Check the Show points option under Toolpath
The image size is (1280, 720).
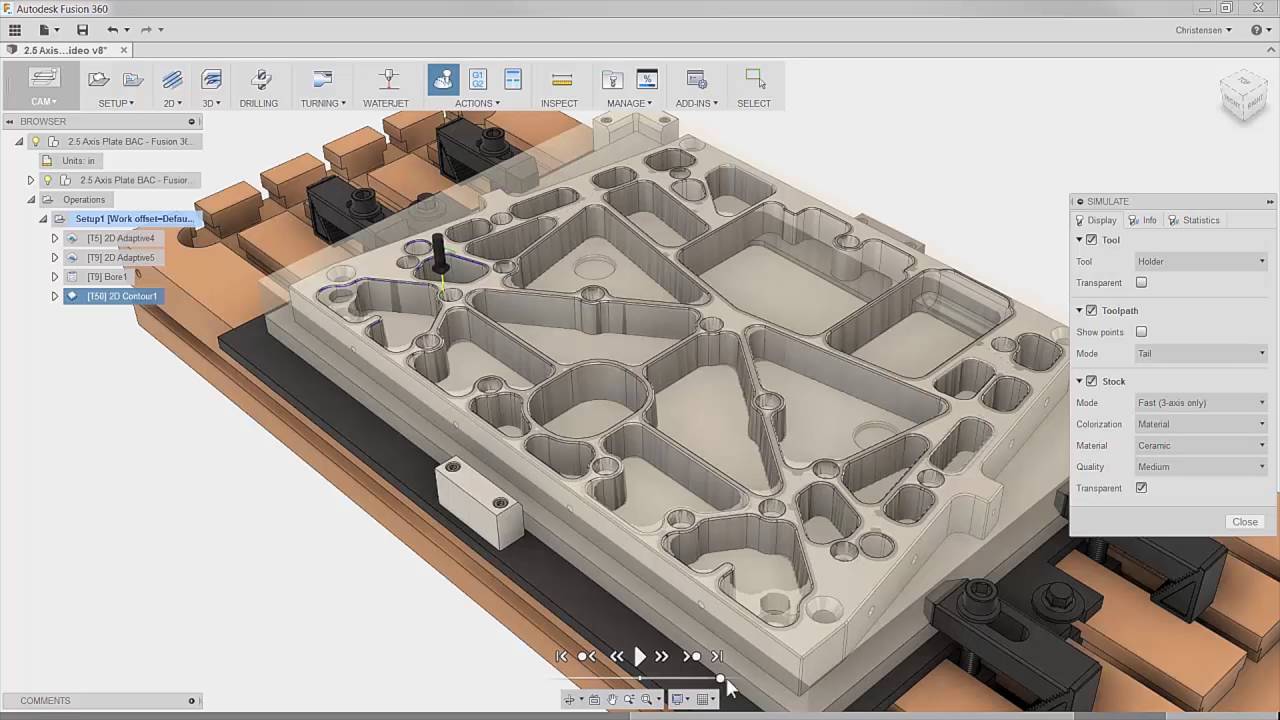click(x=1141, y=332)
